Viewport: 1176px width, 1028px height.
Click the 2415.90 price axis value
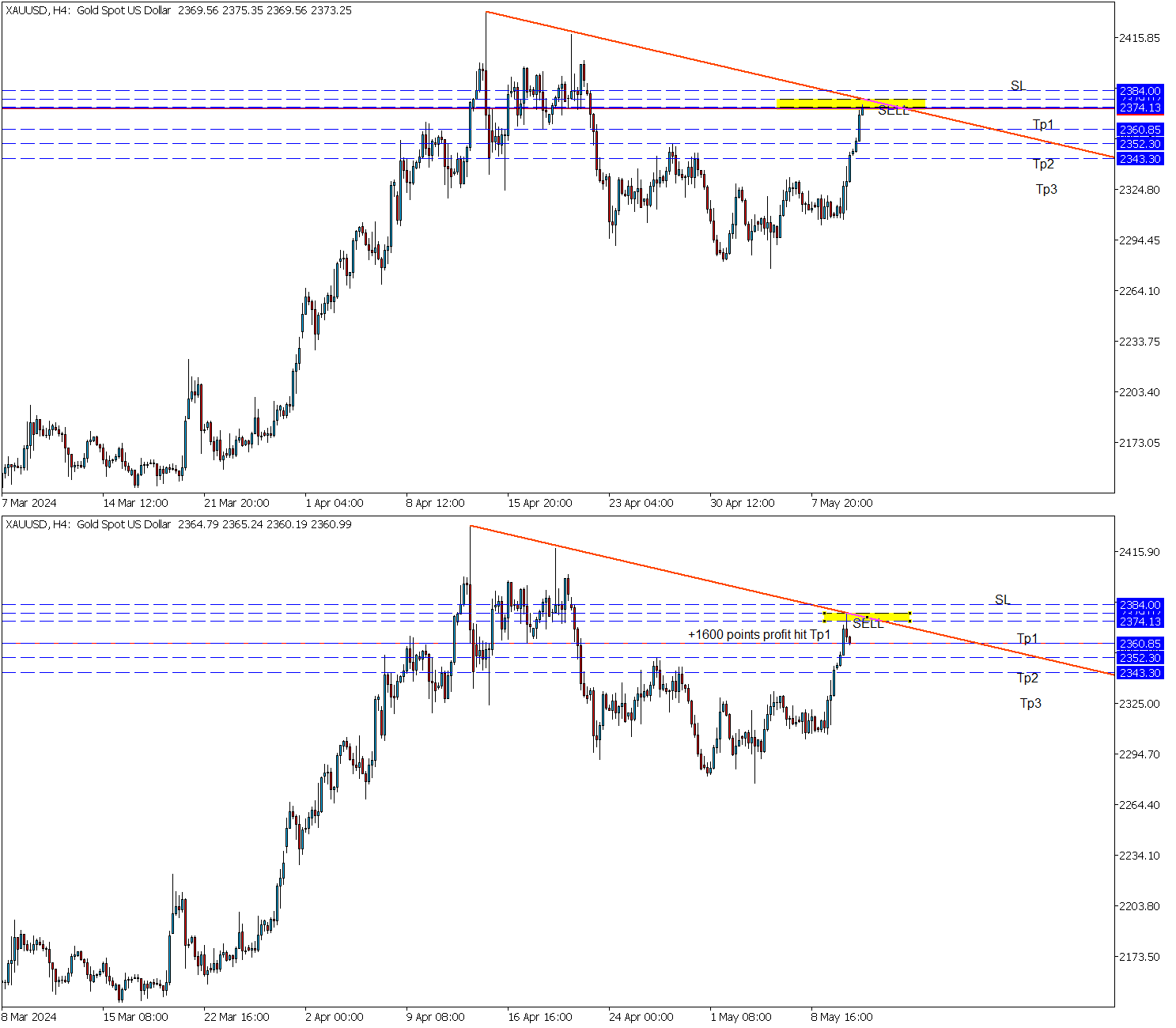pos(1140,552)
